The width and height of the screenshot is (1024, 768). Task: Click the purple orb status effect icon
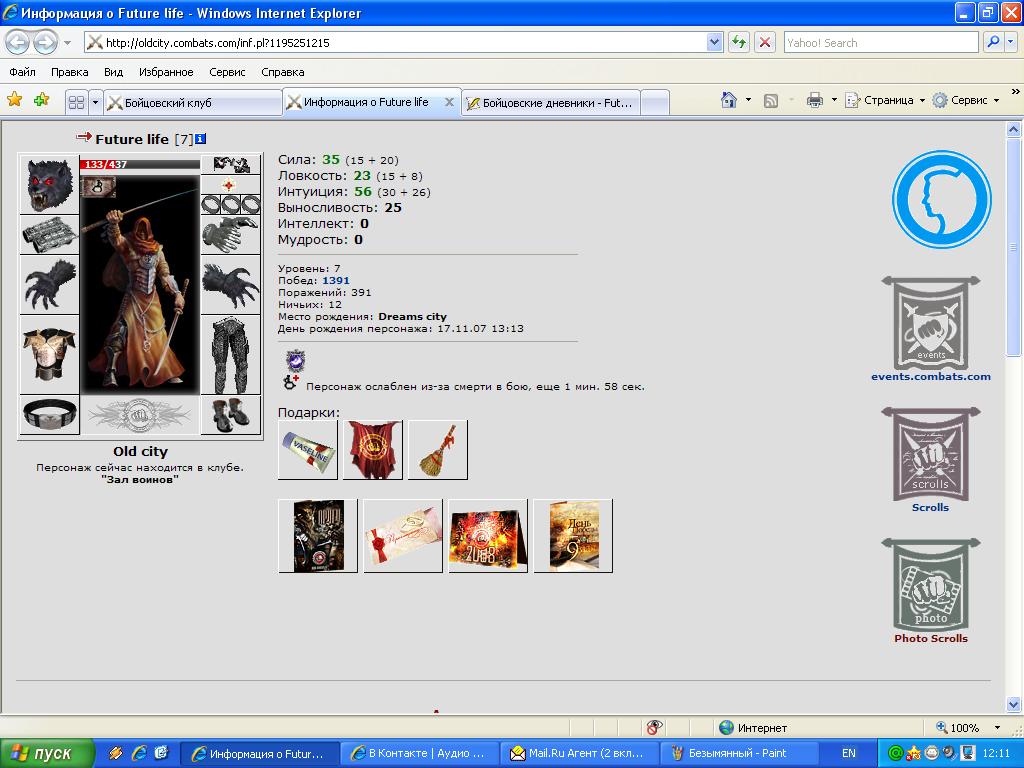pyautogui.click(x=296, y=360)
